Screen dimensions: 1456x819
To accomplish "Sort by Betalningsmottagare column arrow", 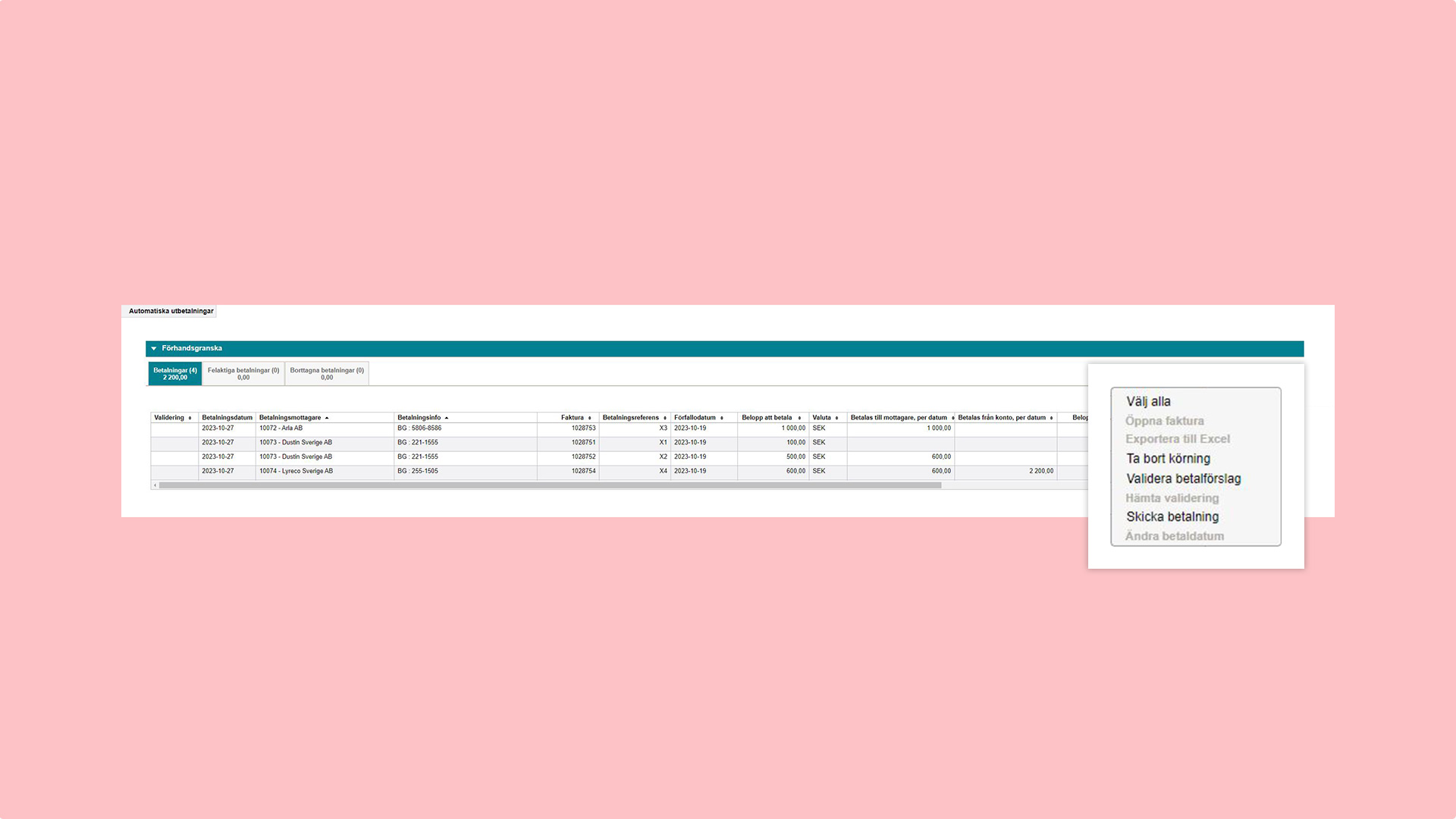I will 327,418.
